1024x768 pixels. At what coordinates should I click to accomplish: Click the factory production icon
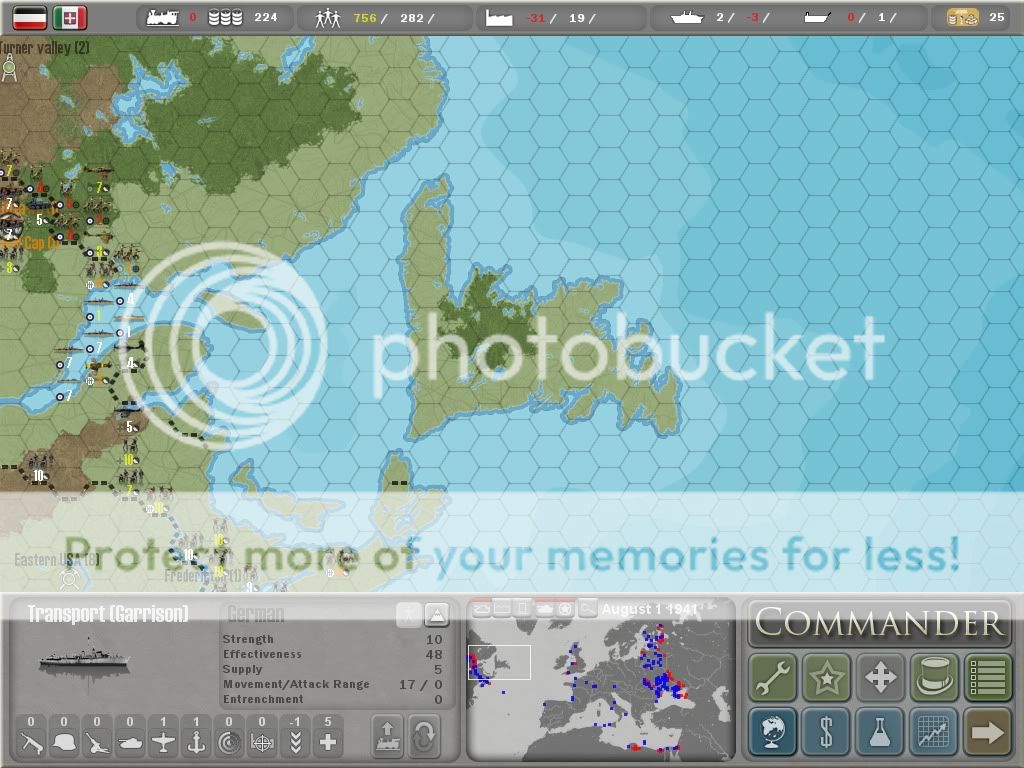tap(499, 18)
